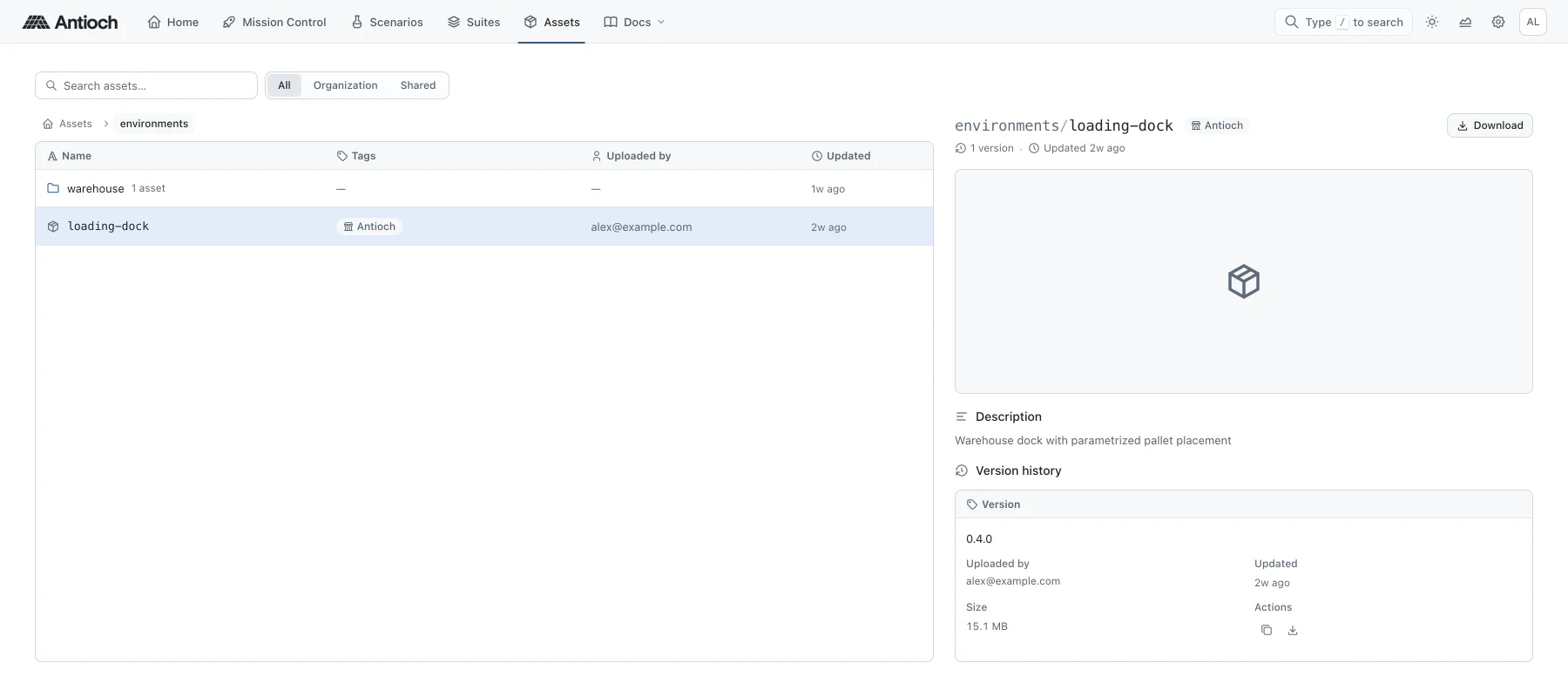This screenshot has width=1568, height=697.
Task: Click the asset preview thumbnail
Action: pos(1243,281)
